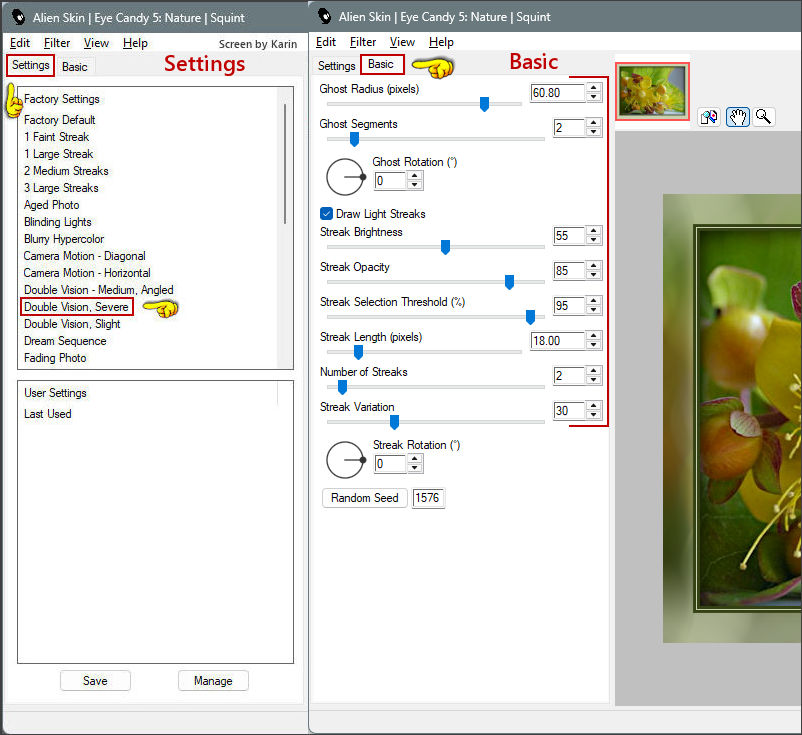Viewport: 802px width, 735px height.
Task: Click the show original preview toggle icon
Action: point(709,117)
